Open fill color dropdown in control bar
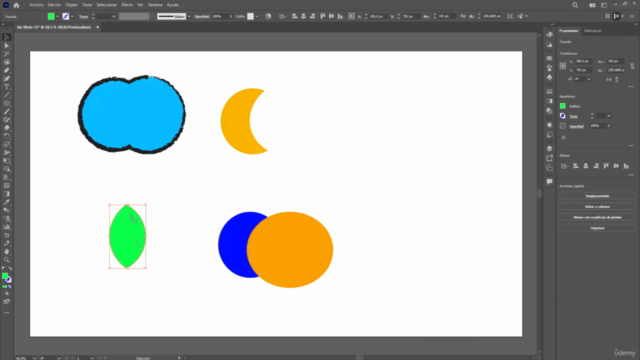 57,16
